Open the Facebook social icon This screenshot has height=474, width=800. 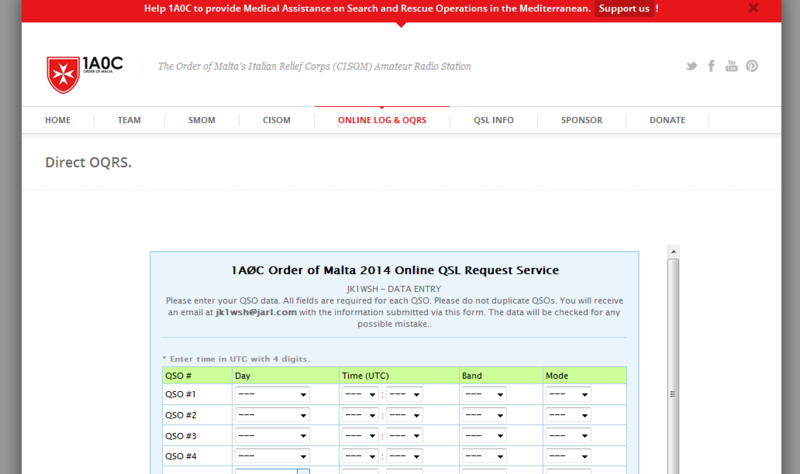click(711, 66)
